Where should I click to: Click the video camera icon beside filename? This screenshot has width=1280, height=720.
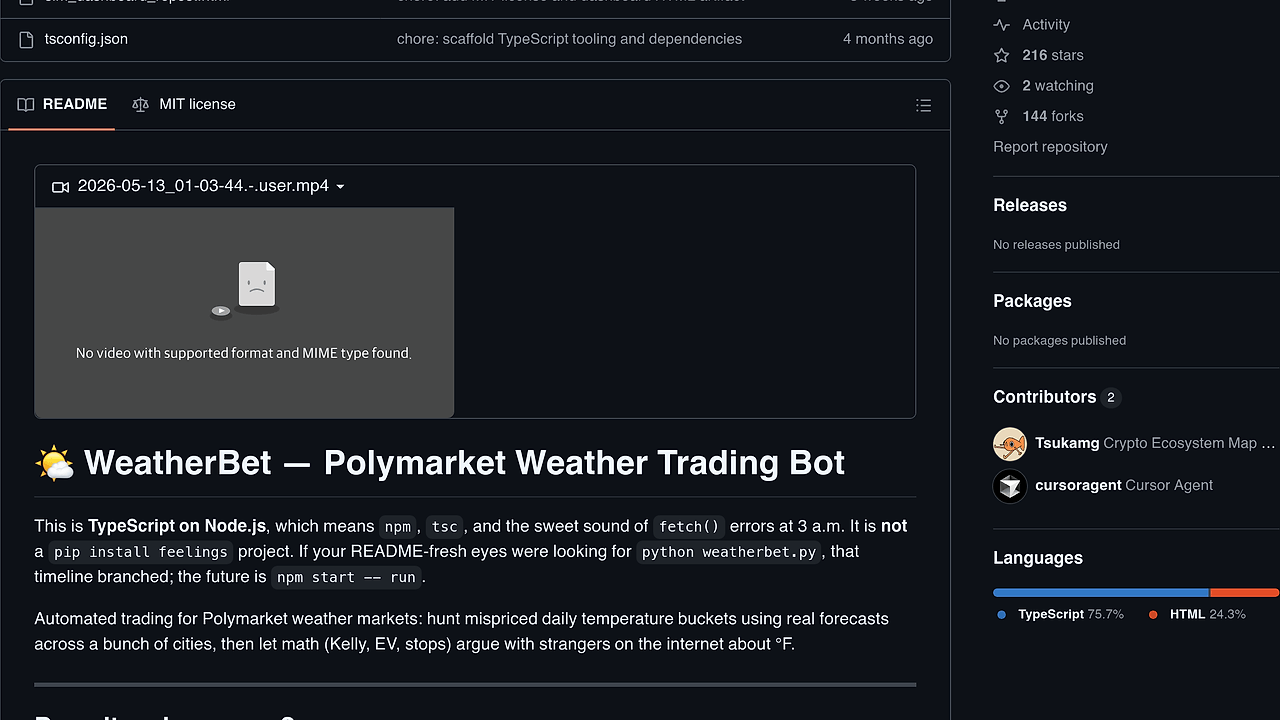(x=60, y=187)
